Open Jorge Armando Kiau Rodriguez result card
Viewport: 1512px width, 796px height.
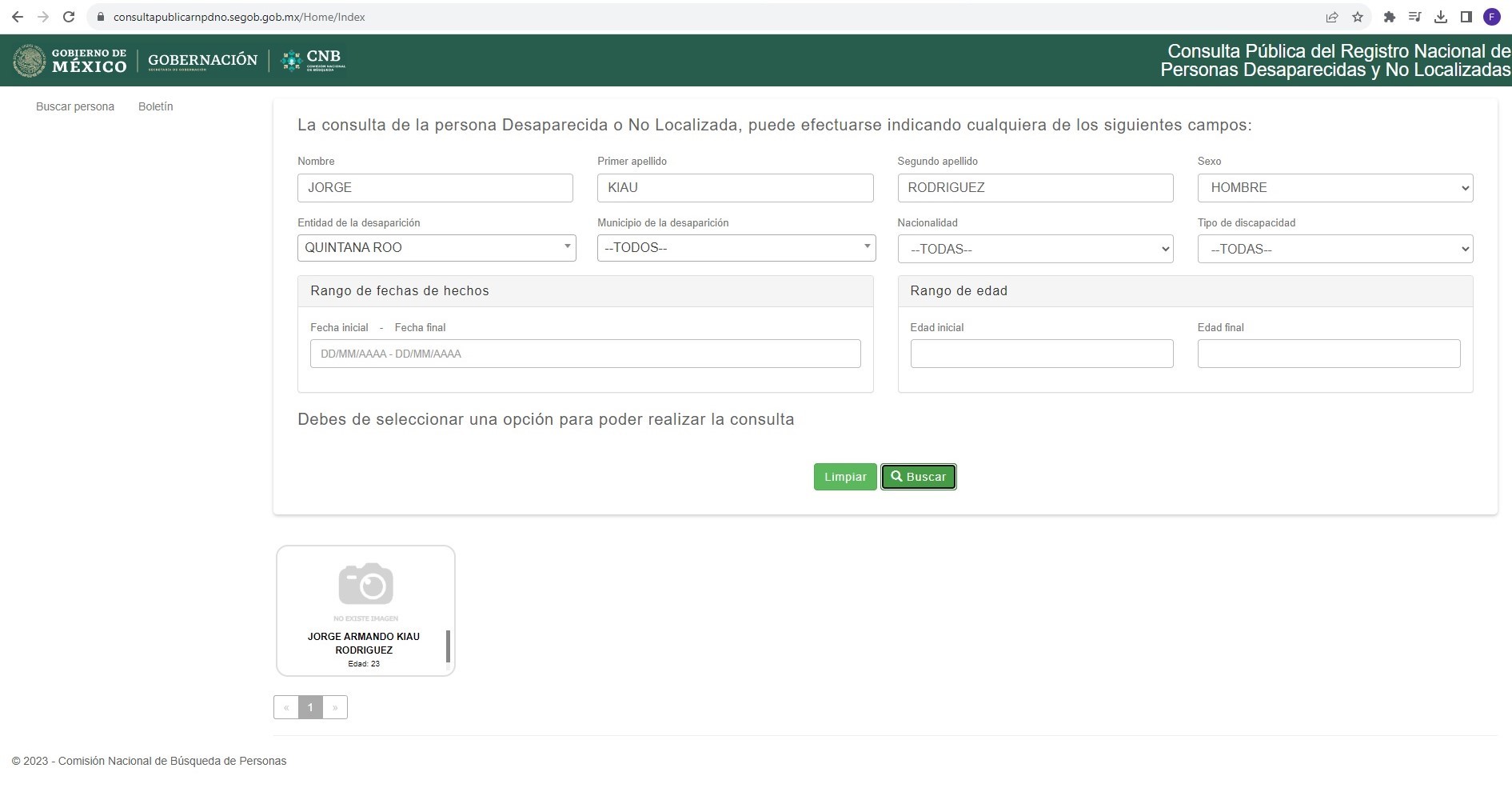click(365, 610)
